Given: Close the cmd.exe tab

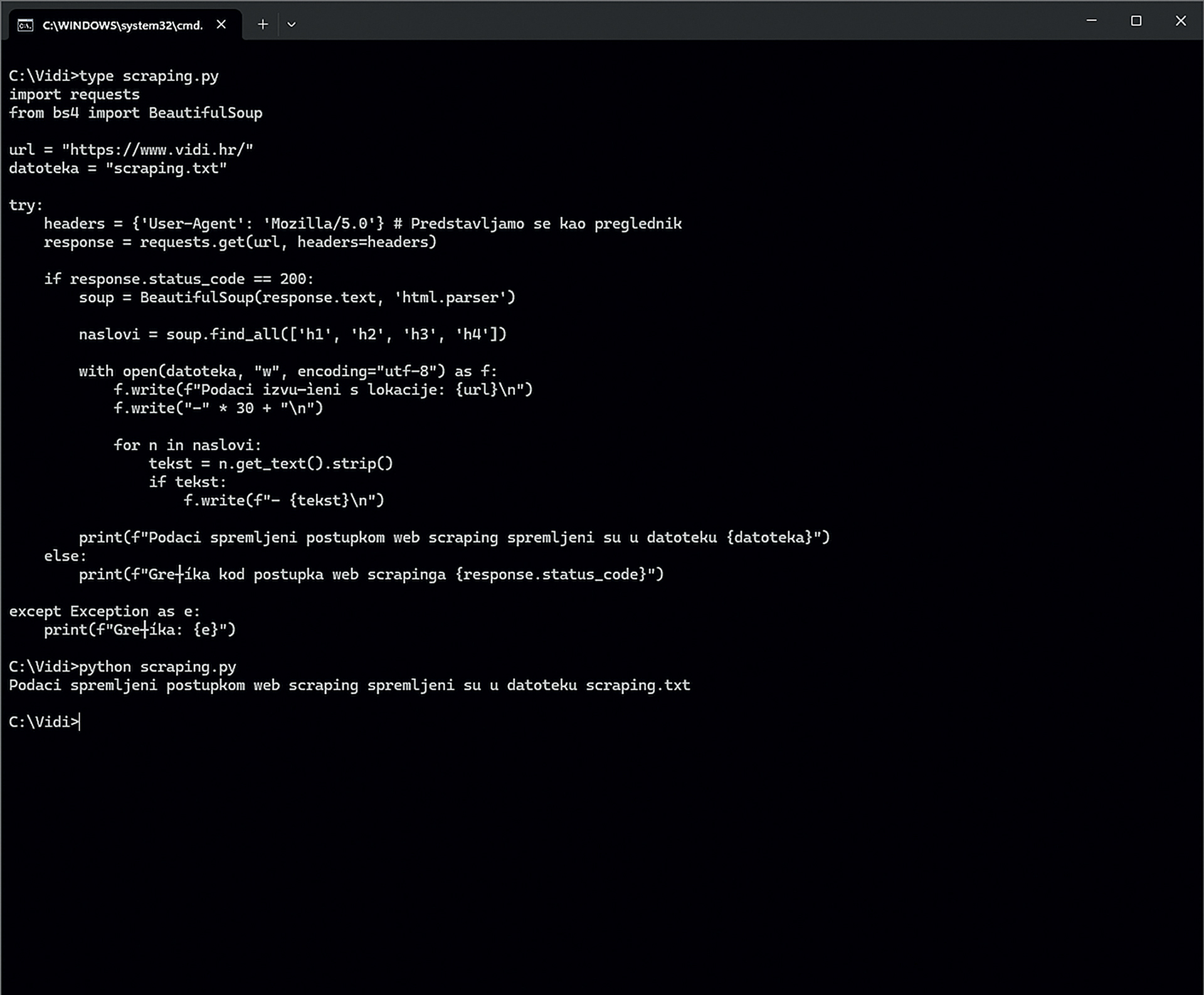Looking at the screenshot, I should click(221, 24).
